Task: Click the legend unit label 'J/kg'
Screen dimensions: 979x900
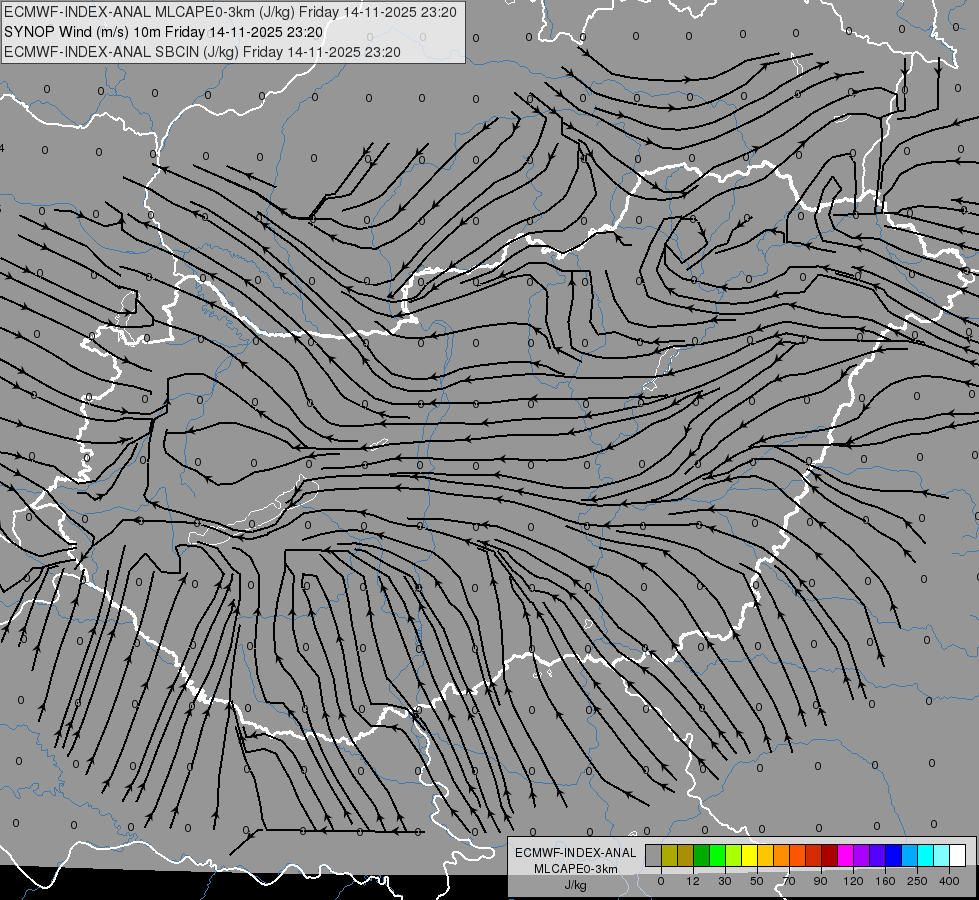Action: click(x=576, y=885)
